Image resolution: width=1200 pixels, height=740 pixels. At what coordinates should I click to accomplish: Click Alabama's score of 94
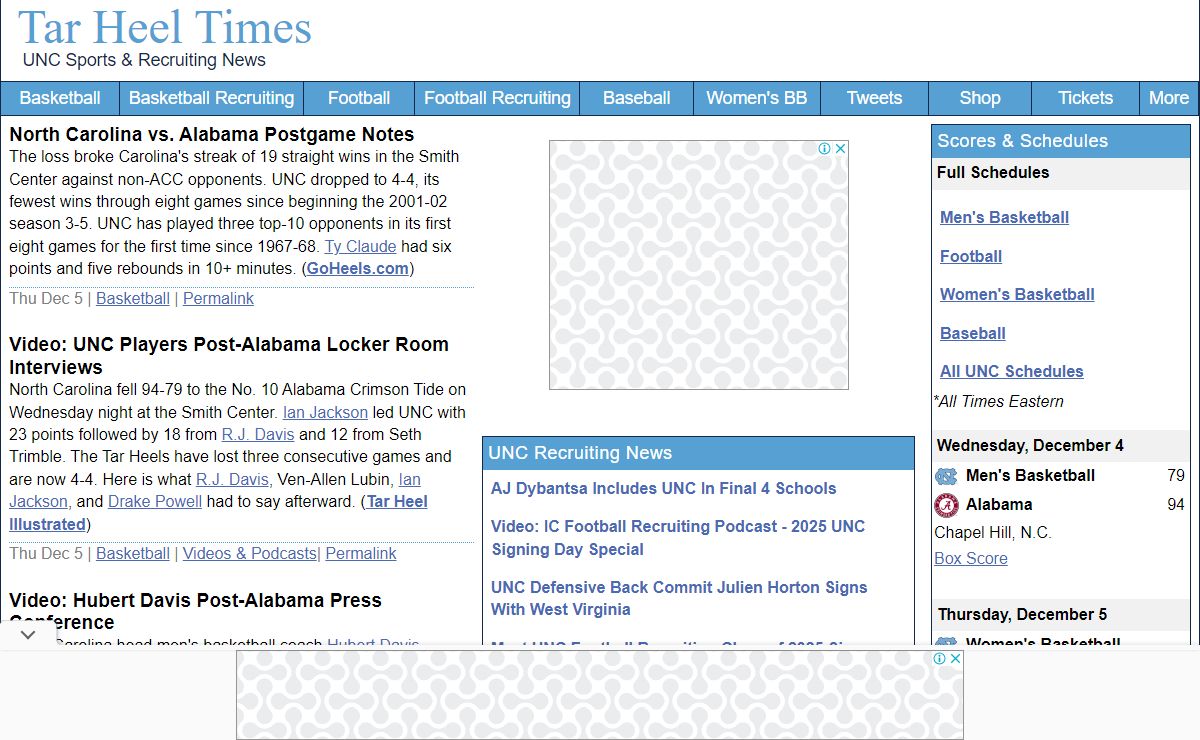[1176, 505]
